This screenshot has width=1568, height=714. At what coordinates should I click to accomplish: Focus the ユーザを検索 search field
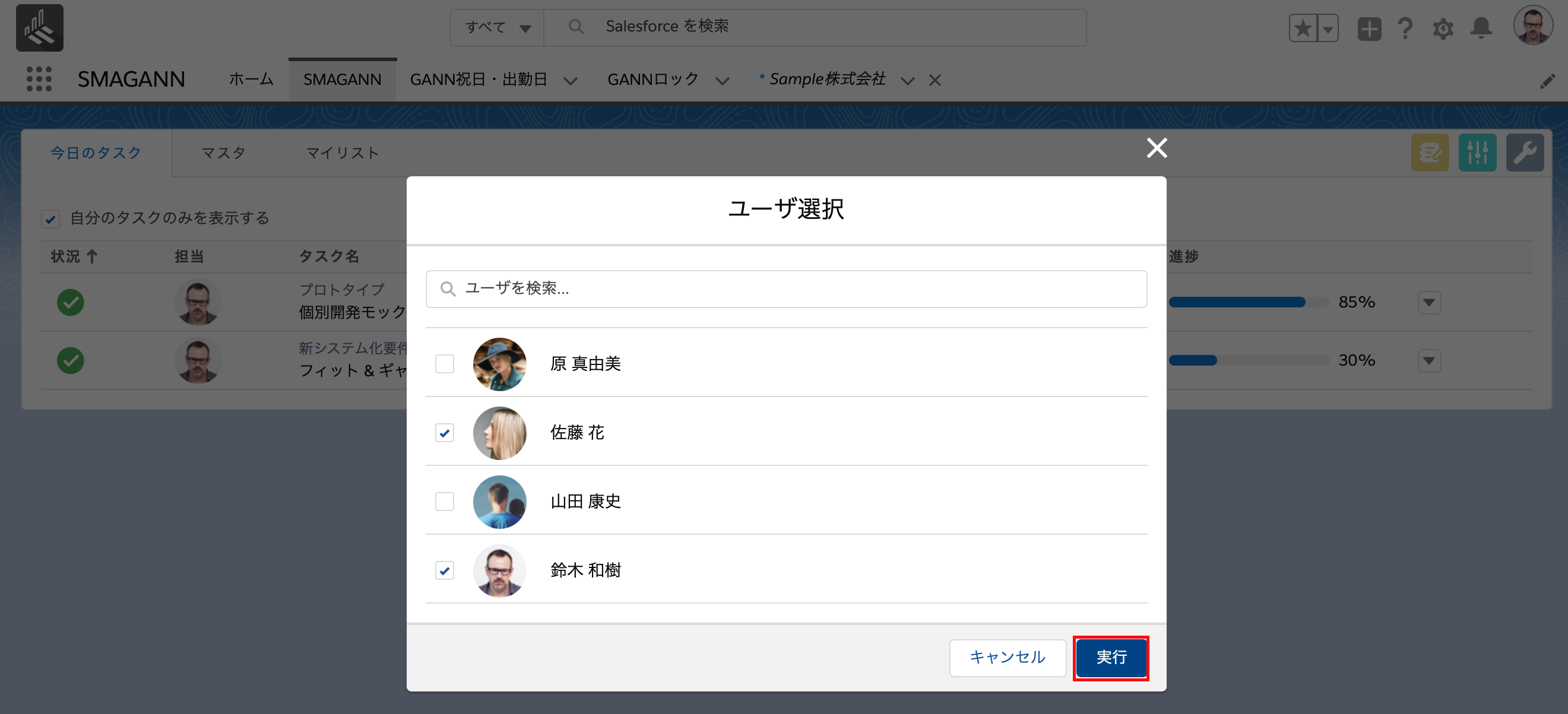pos(786,288)
